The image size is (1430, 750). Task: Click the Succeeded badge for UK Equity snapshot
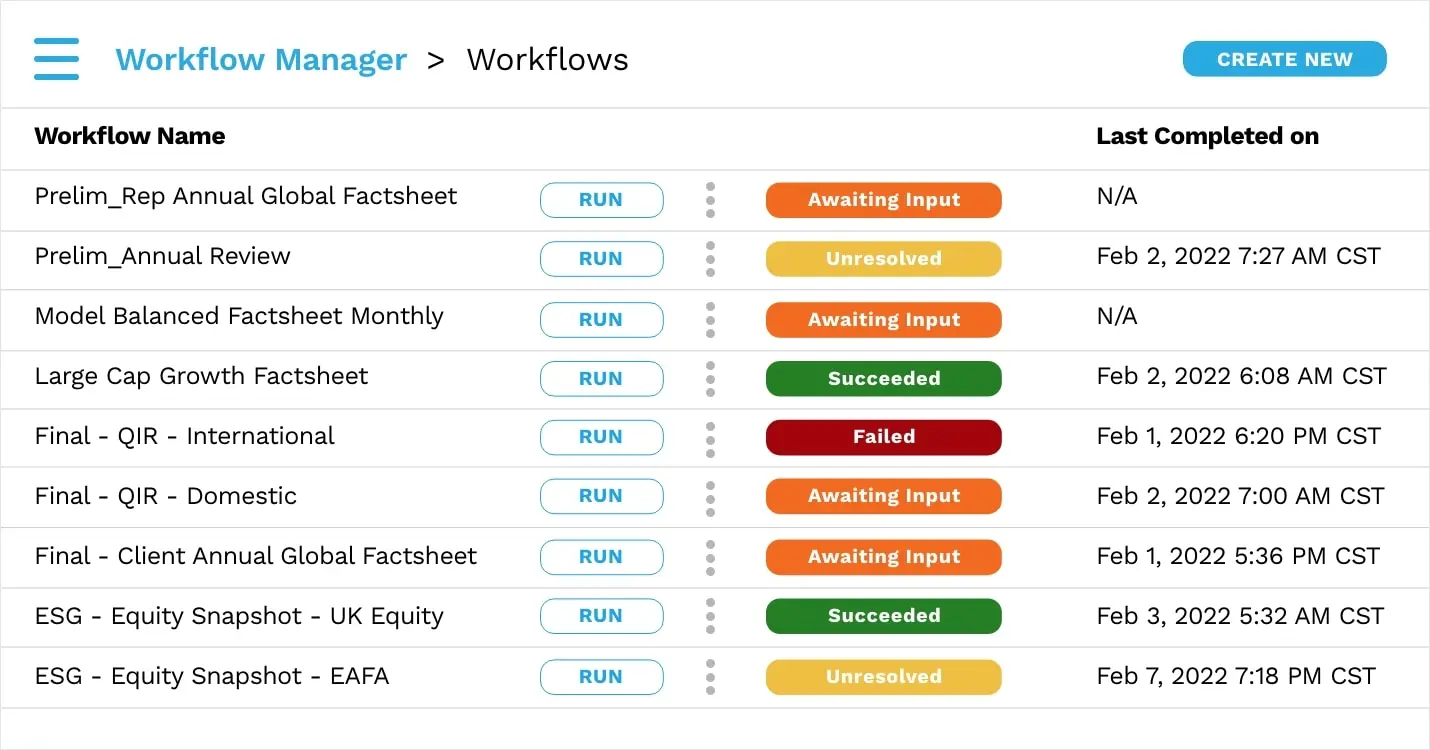[x=883, y=616]
